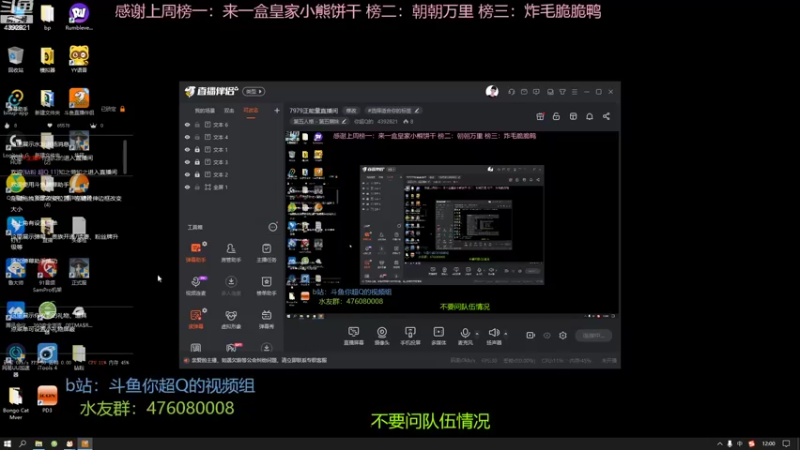
Task: Toggle the lock on 文本 6 source
Action: click(197, 124)
